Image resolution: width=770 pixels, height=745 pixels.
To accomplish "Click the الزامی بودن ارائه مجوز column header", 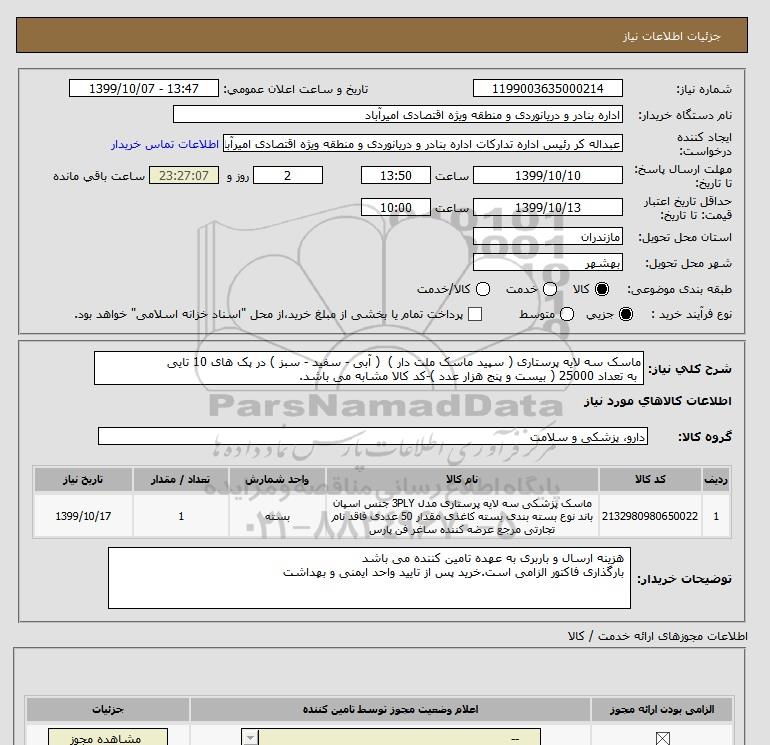I will pos(662,710).
